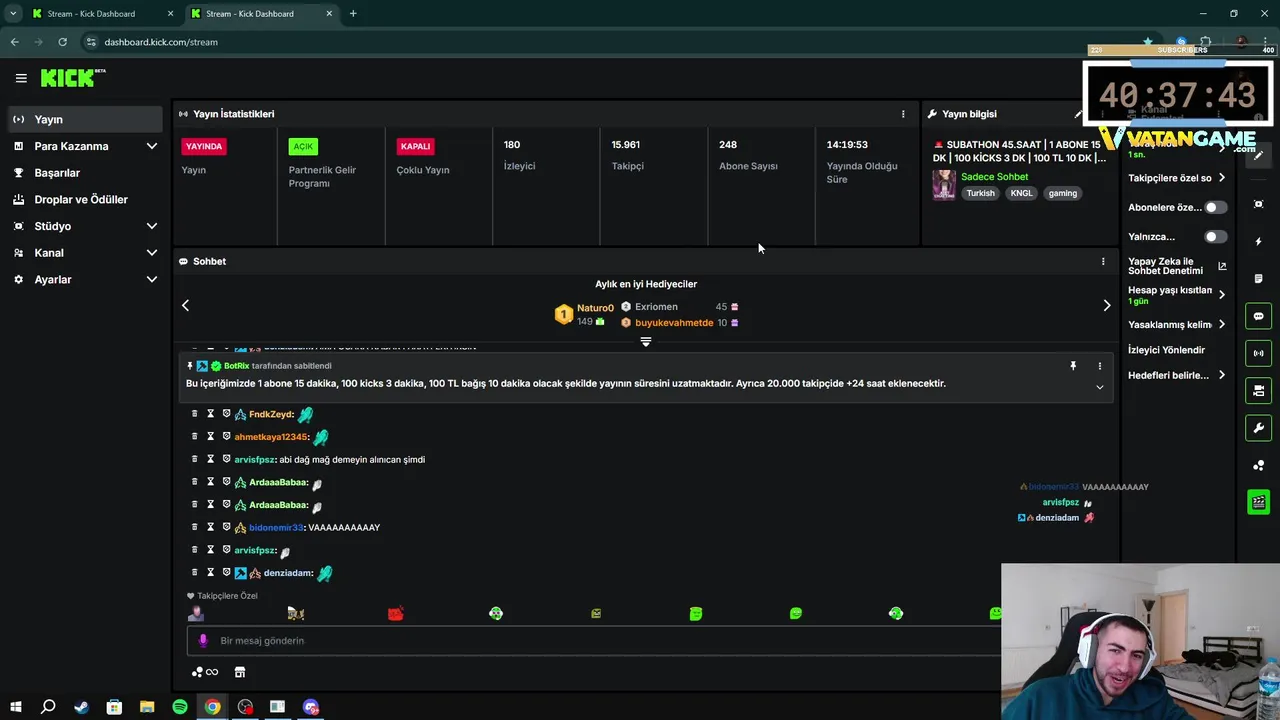1280x720 pixels.
Task: Reload the page in browser
Action: pyautogui.click(x=62, y=42)
